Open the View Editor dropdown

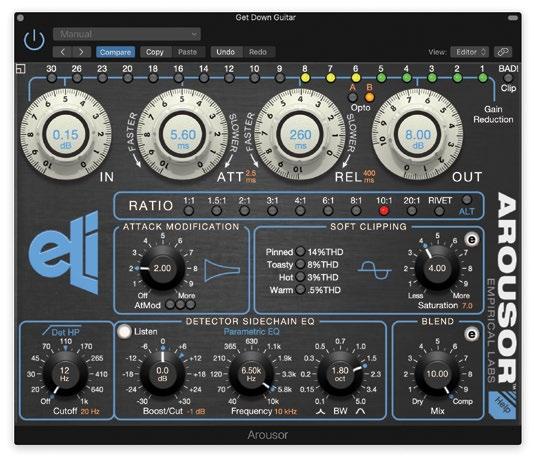[x=470, y=52]
